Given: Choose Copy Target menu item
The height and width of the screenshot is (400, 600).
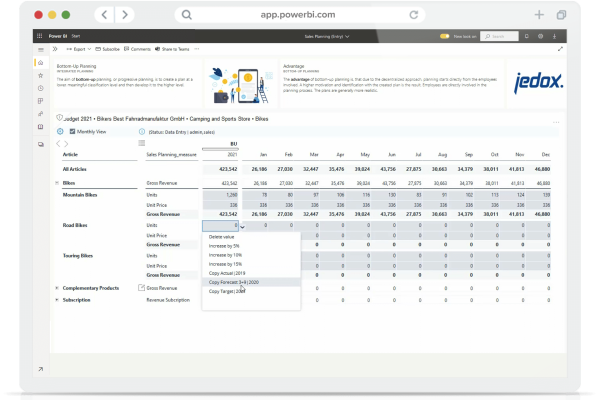Looking at the screenshot, I should click(x=251, y=291).
